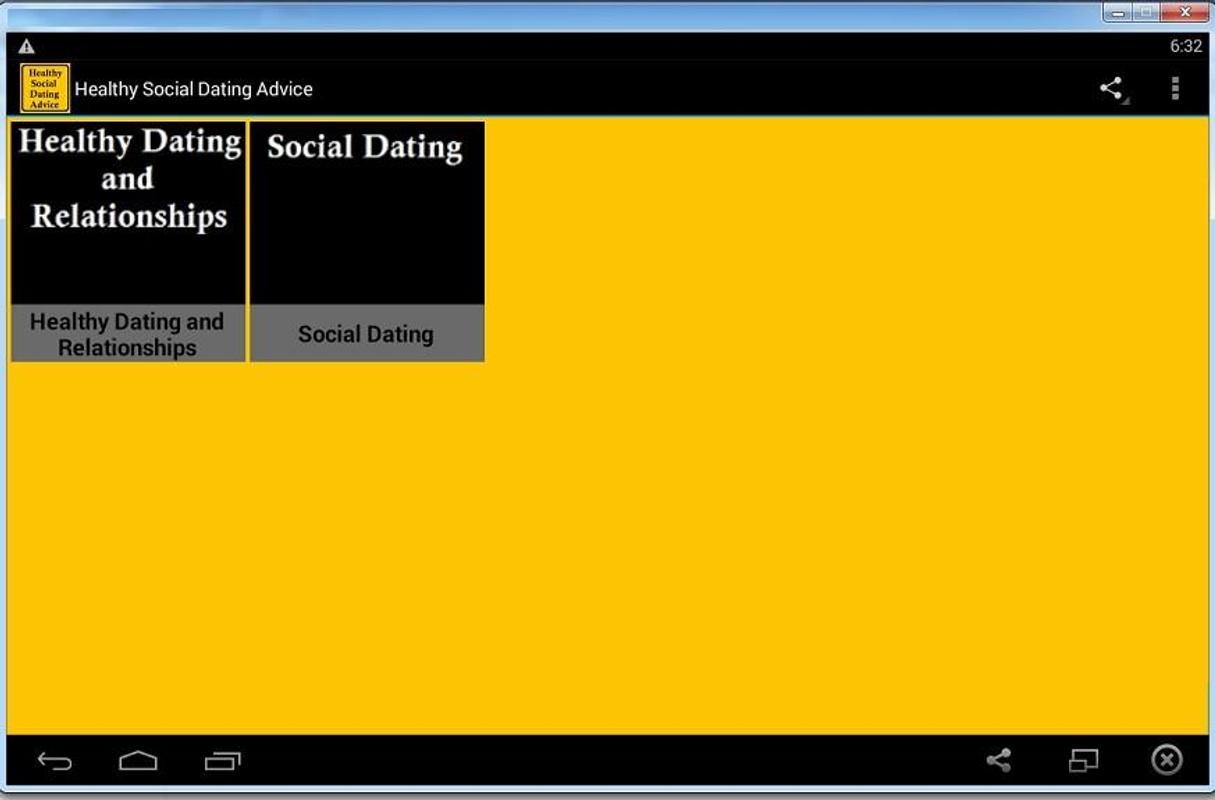Open the Healthy Social Dating Advice app icon
Viewport: 1215px width, 800px height.
45,88
